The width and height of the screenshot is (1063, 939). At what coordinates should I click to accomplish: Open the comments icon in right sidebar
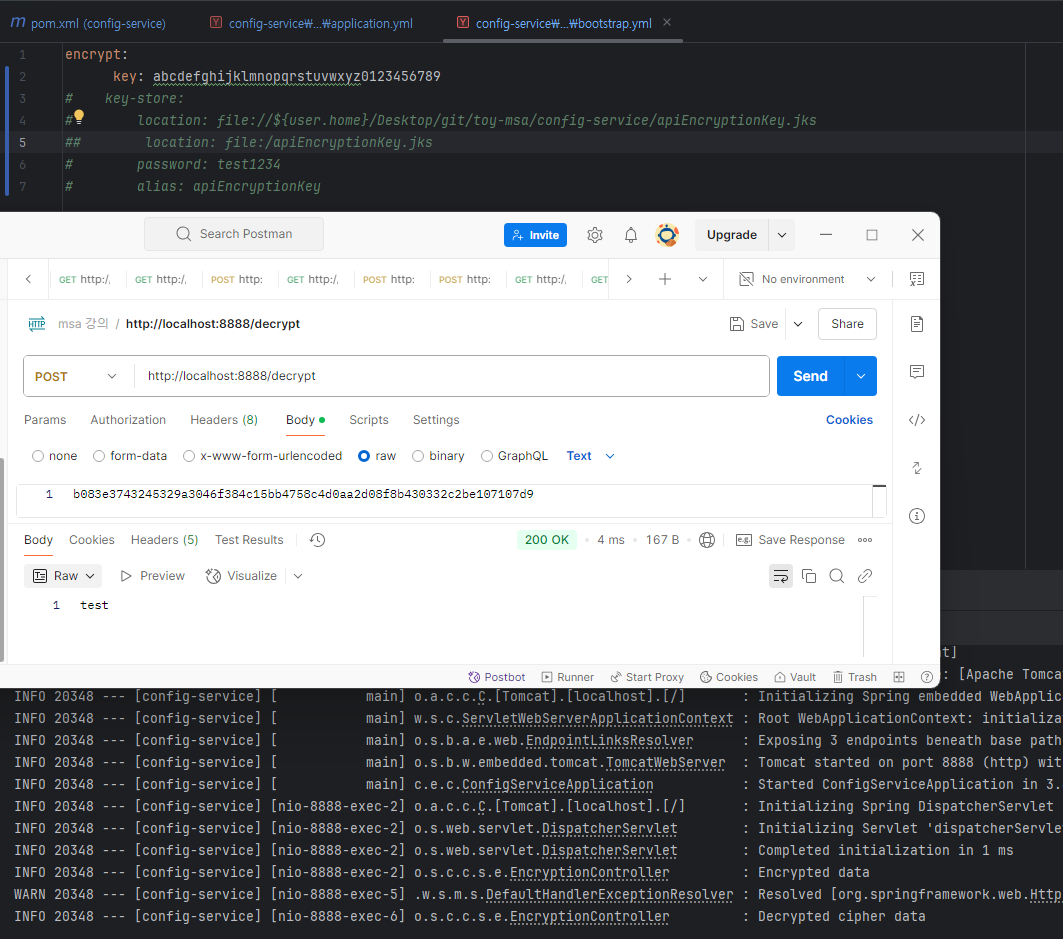(x=917, y=372)
